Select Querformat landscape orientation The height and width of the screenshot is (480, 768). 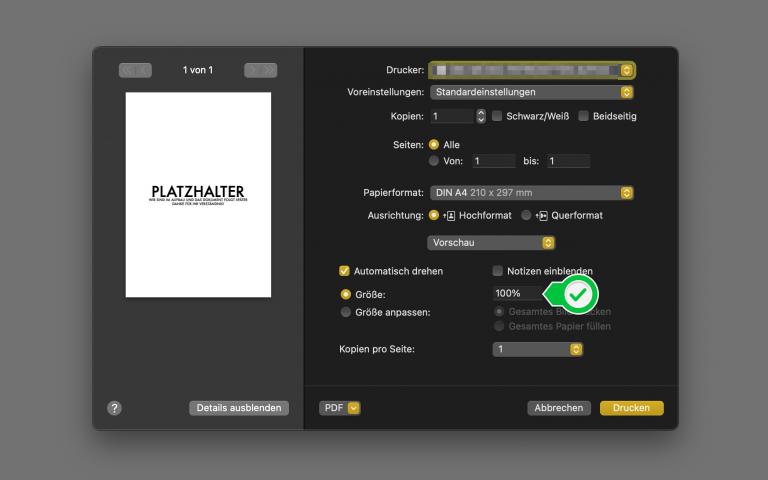coord(526,216)
